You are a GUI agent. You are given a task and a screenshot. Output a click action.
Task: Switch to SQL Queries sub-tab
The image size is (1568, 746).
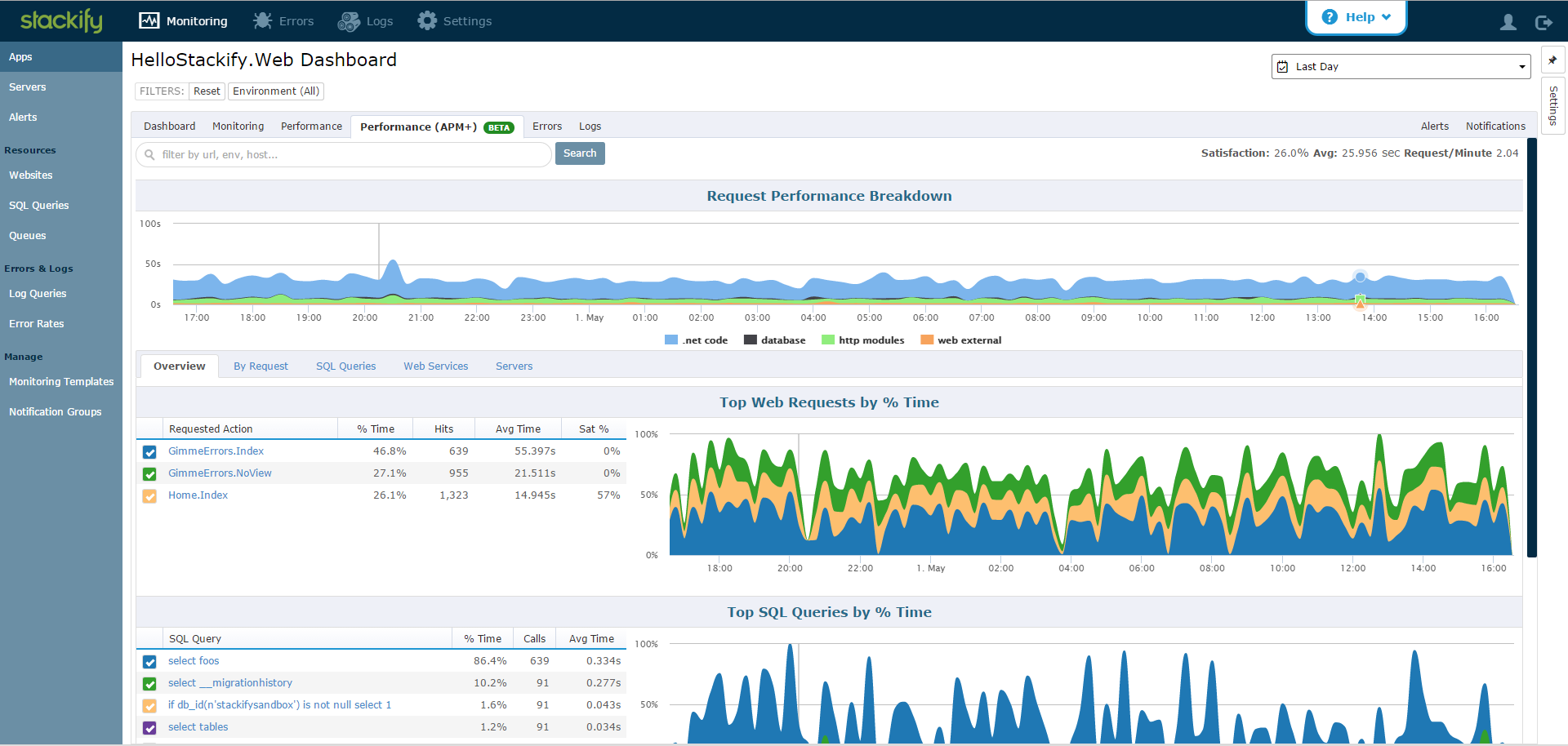[346, 366]
